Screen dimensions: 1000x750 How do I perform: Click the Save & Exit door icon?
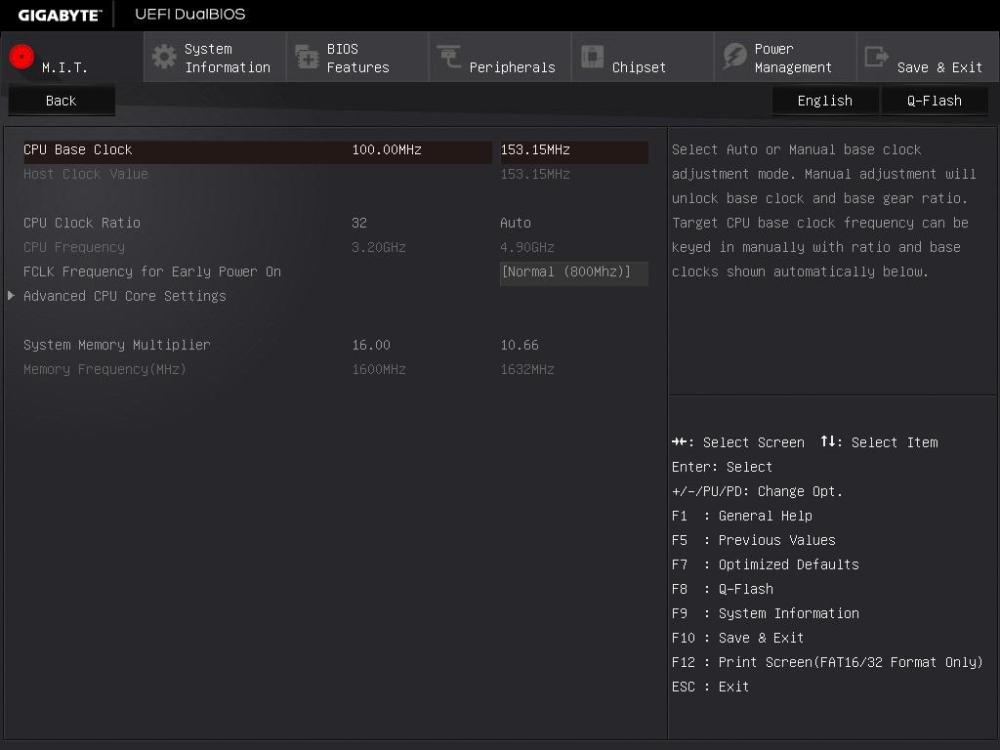tap(874, 56)
